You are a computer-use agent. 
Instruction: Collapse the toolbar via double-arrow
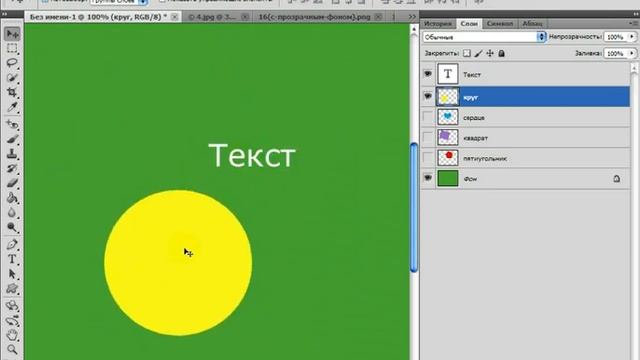point(4,14)
